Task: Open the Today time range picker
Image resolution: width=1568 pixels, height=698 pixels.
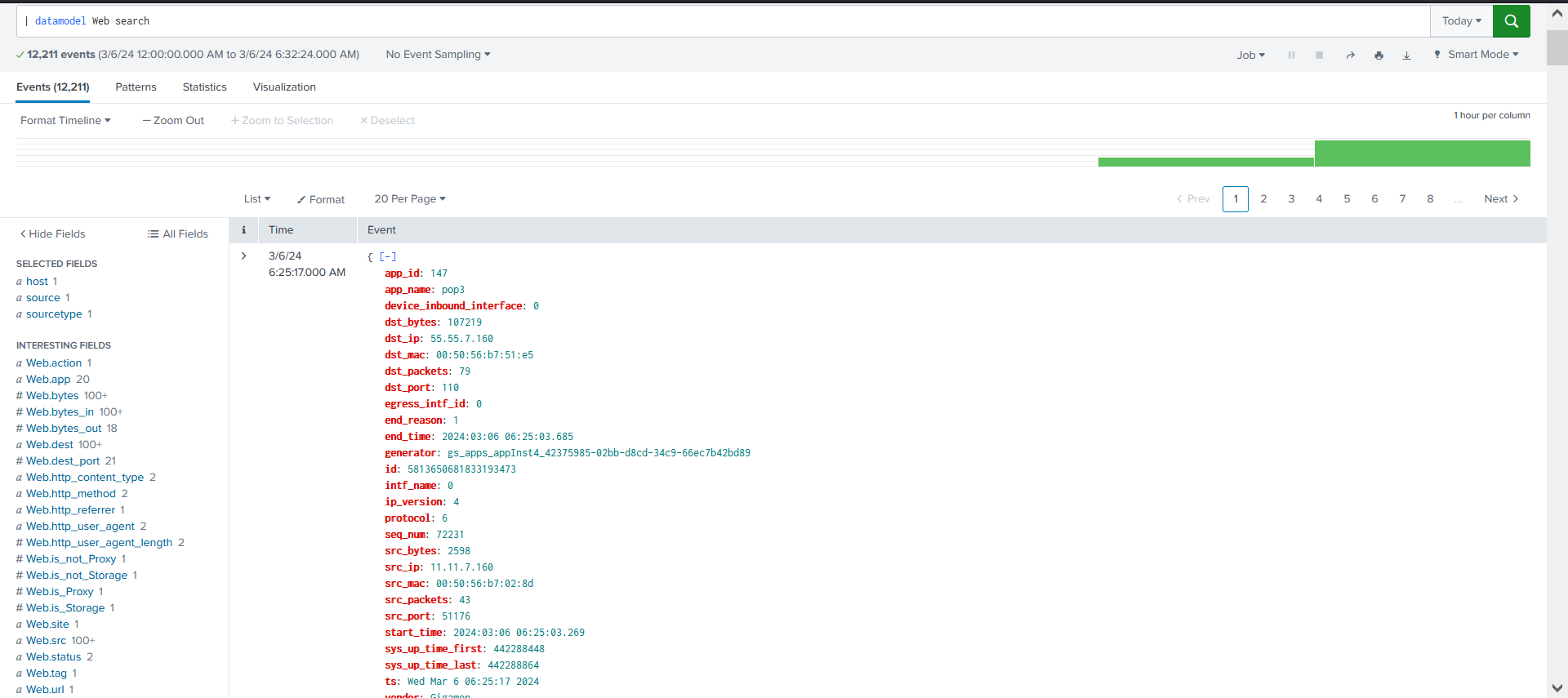Action: coord(1461,21)
